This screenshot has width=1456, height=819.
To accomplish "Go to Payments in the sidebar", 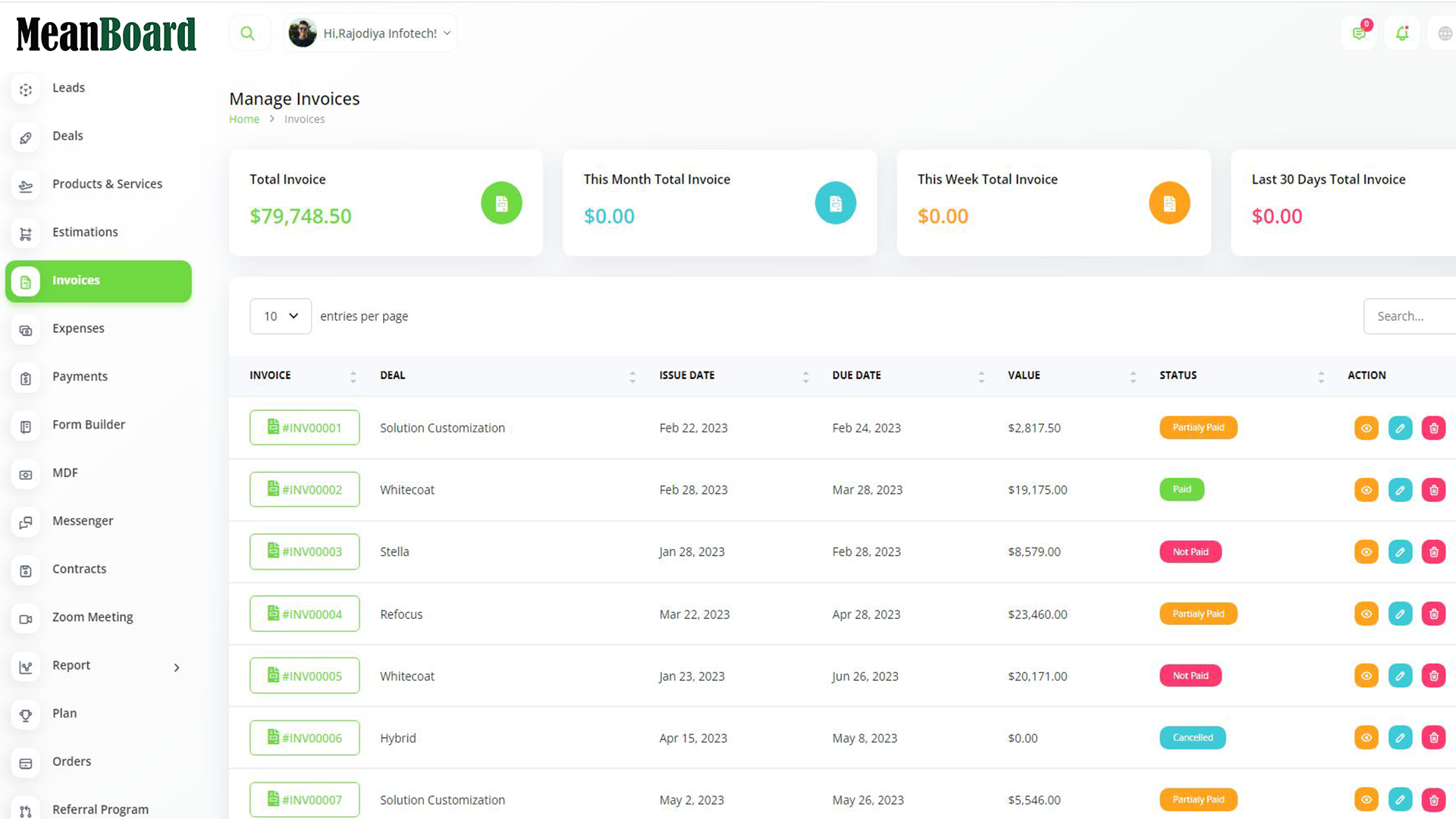I will tap(80, 376).
